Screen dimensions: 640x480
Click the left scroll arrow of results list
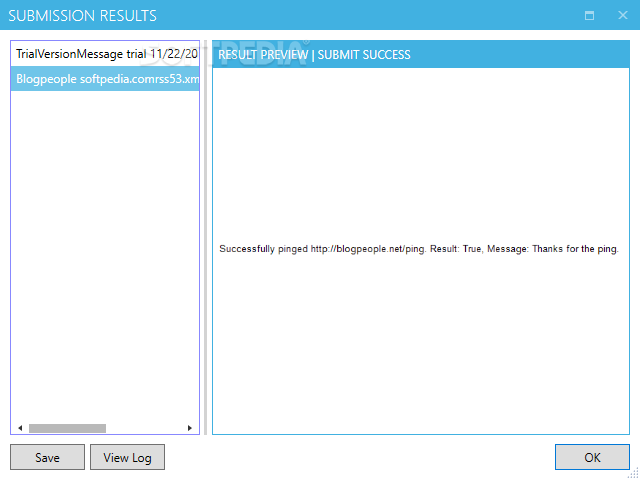click(20, 428)
